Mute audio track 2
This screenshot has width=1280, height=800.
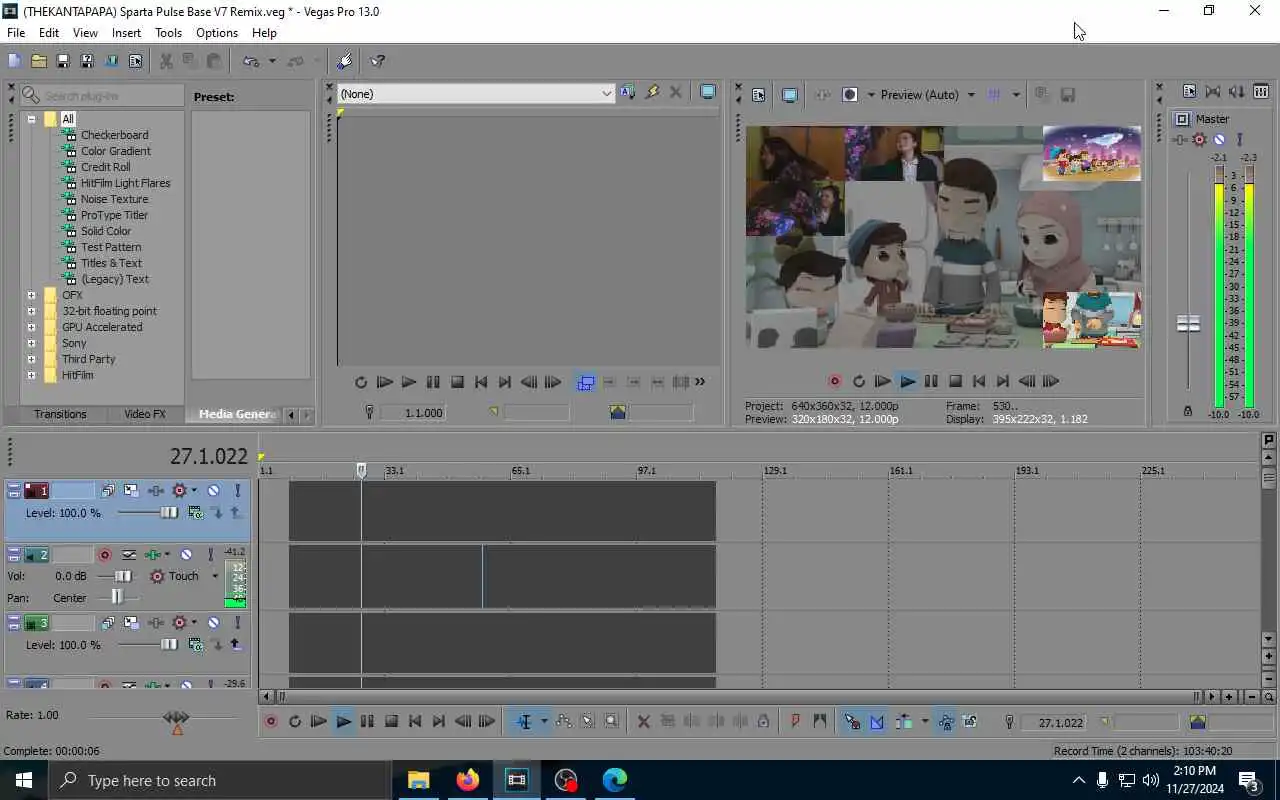[186, 554]
